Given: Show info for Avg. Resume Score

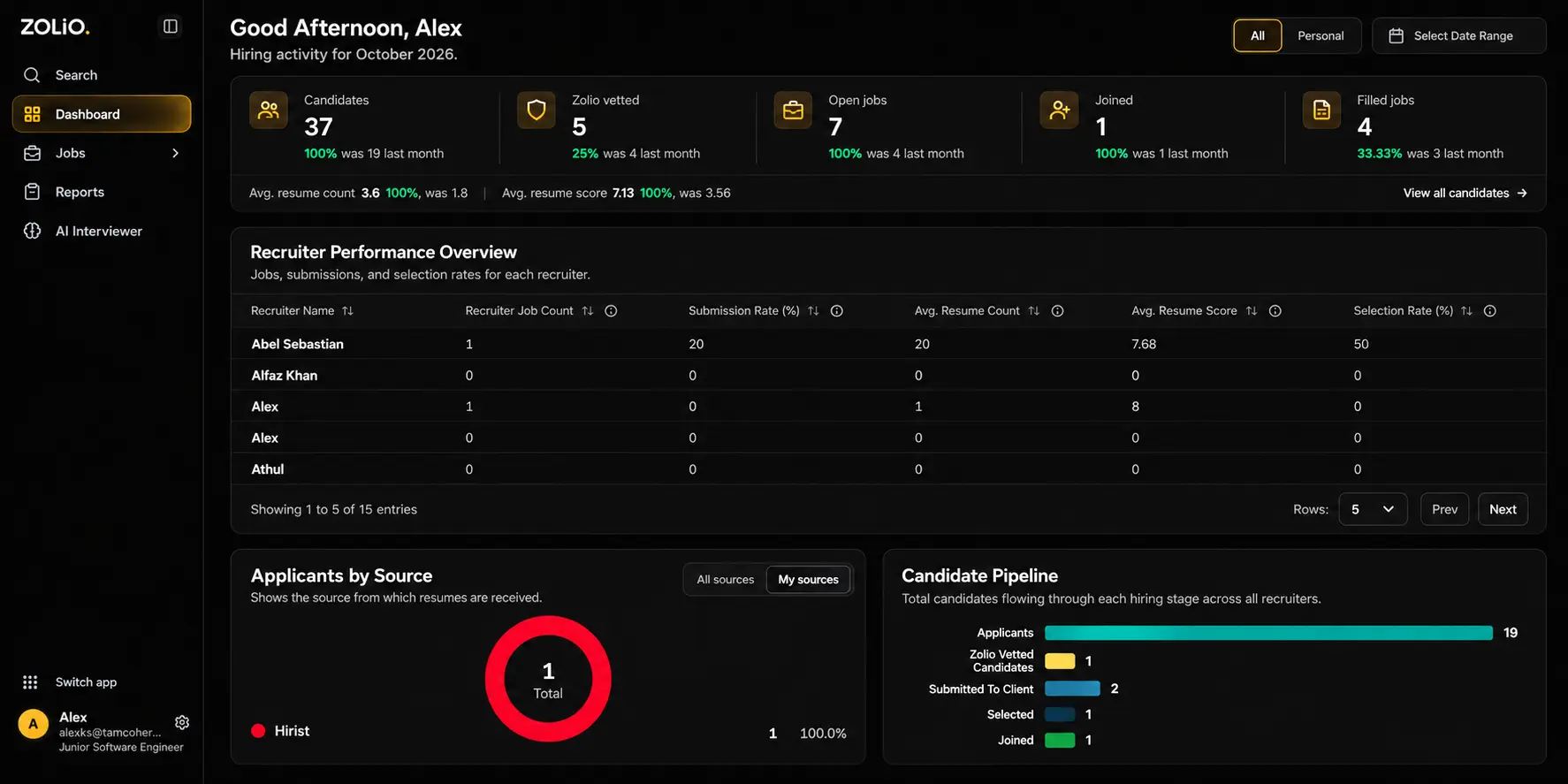Looking at the screenshot, I should [x=1275, y=311].
